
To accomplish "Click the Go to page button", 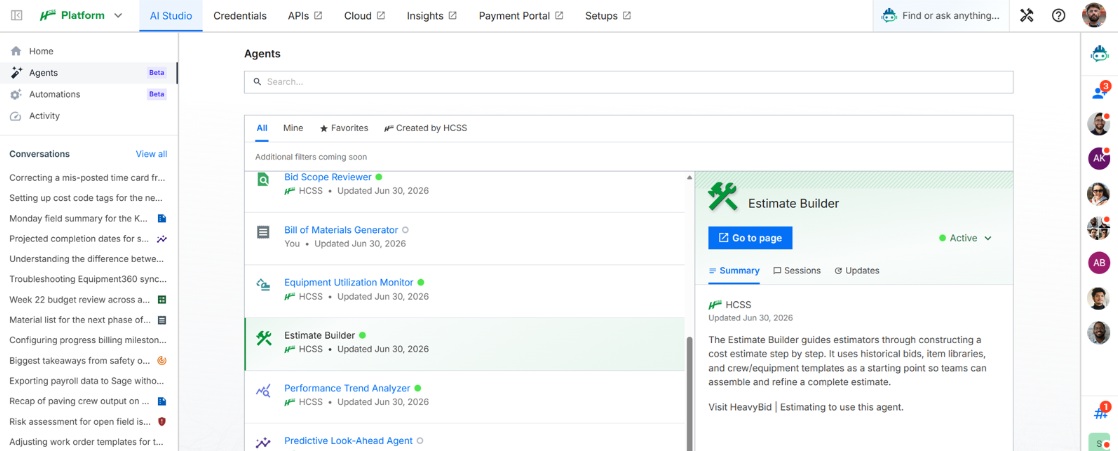I will (750, 238).
